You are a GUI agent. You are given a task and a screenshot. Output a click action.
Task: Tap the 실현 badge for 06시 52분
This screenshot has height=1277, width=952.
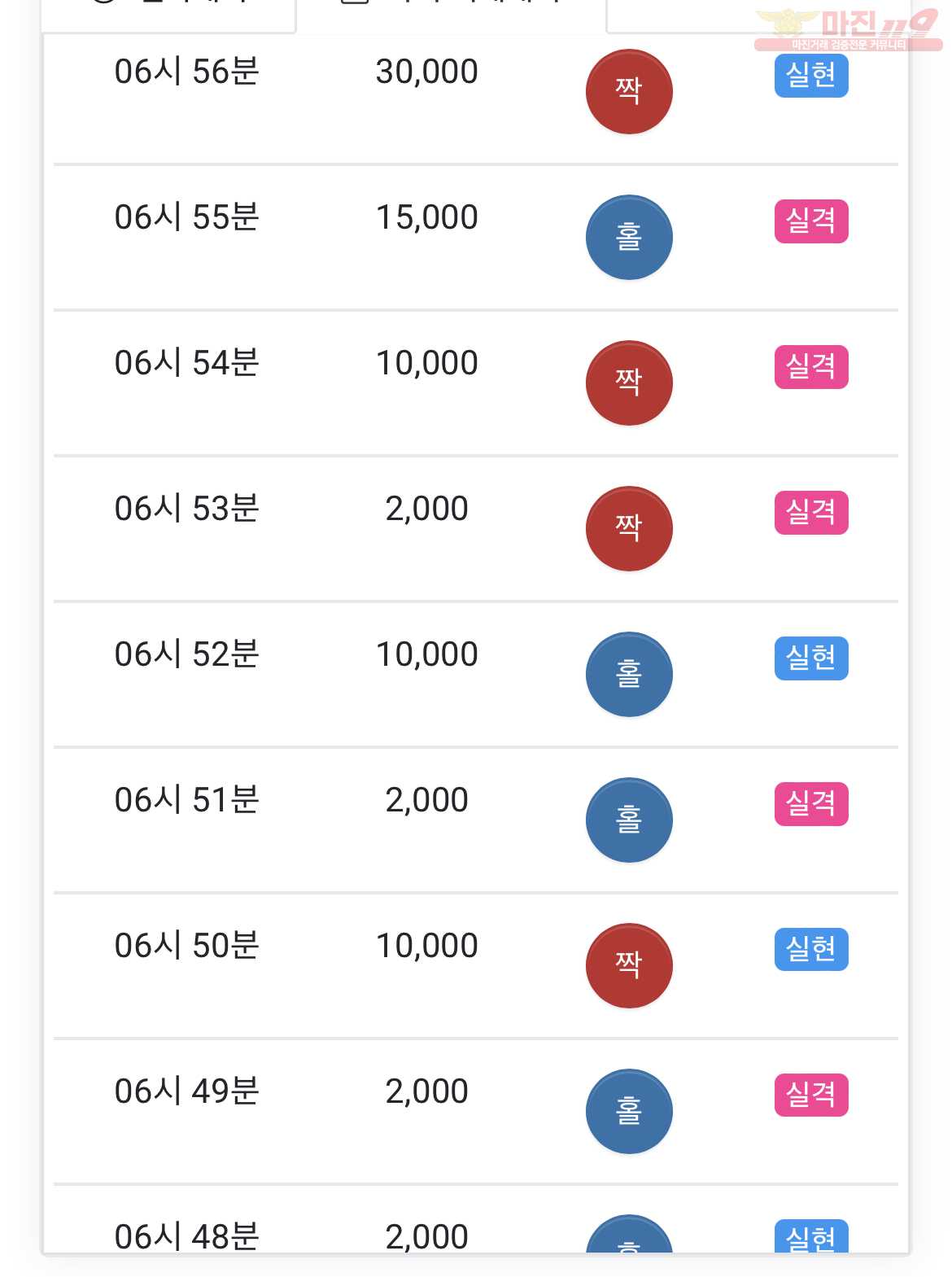[811, 658]
